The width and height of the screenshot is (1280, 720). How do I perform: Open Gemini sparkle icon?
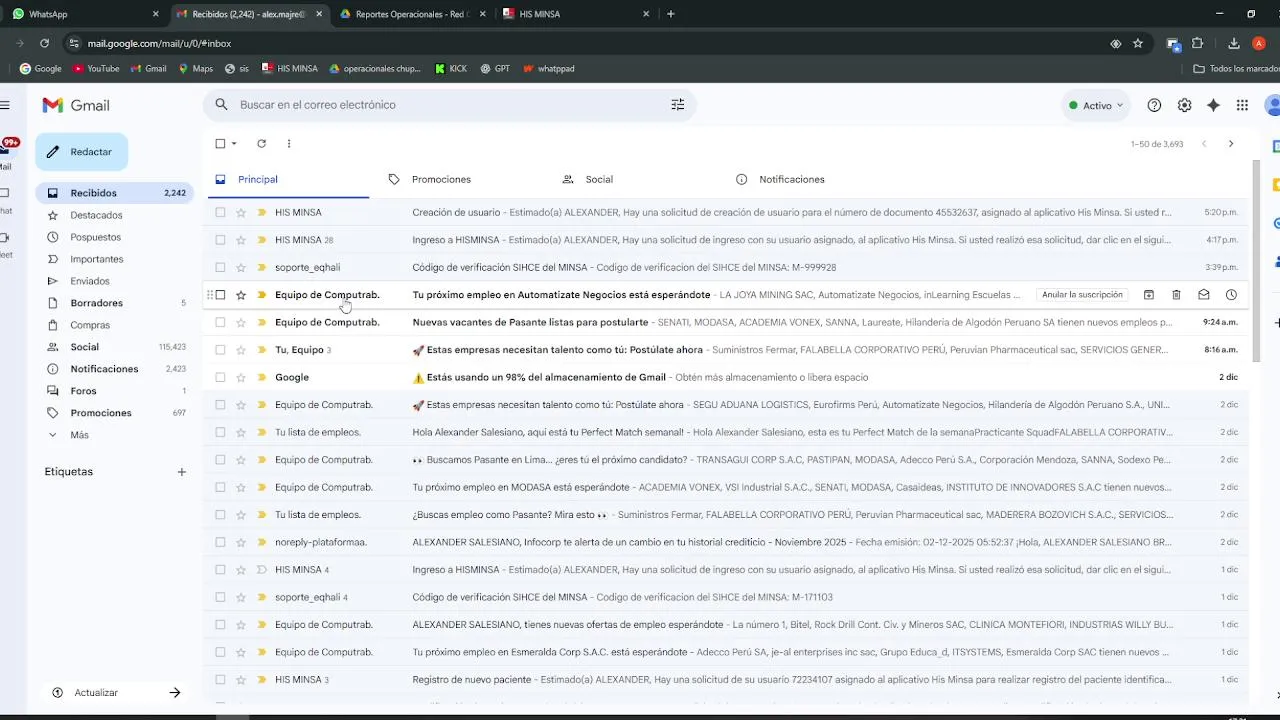(x=1213, y=105)
